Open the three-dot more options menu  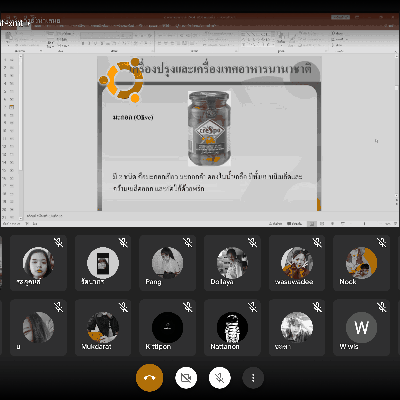(x=253, y=378)
